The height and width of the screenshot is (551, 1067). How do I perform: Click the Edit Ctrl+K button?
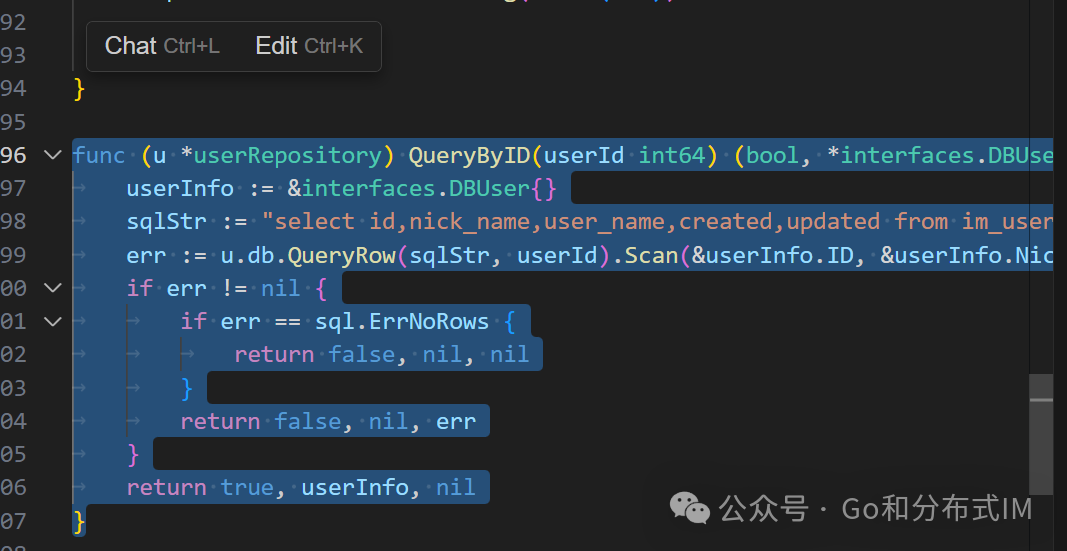click(x=308, y=46)
